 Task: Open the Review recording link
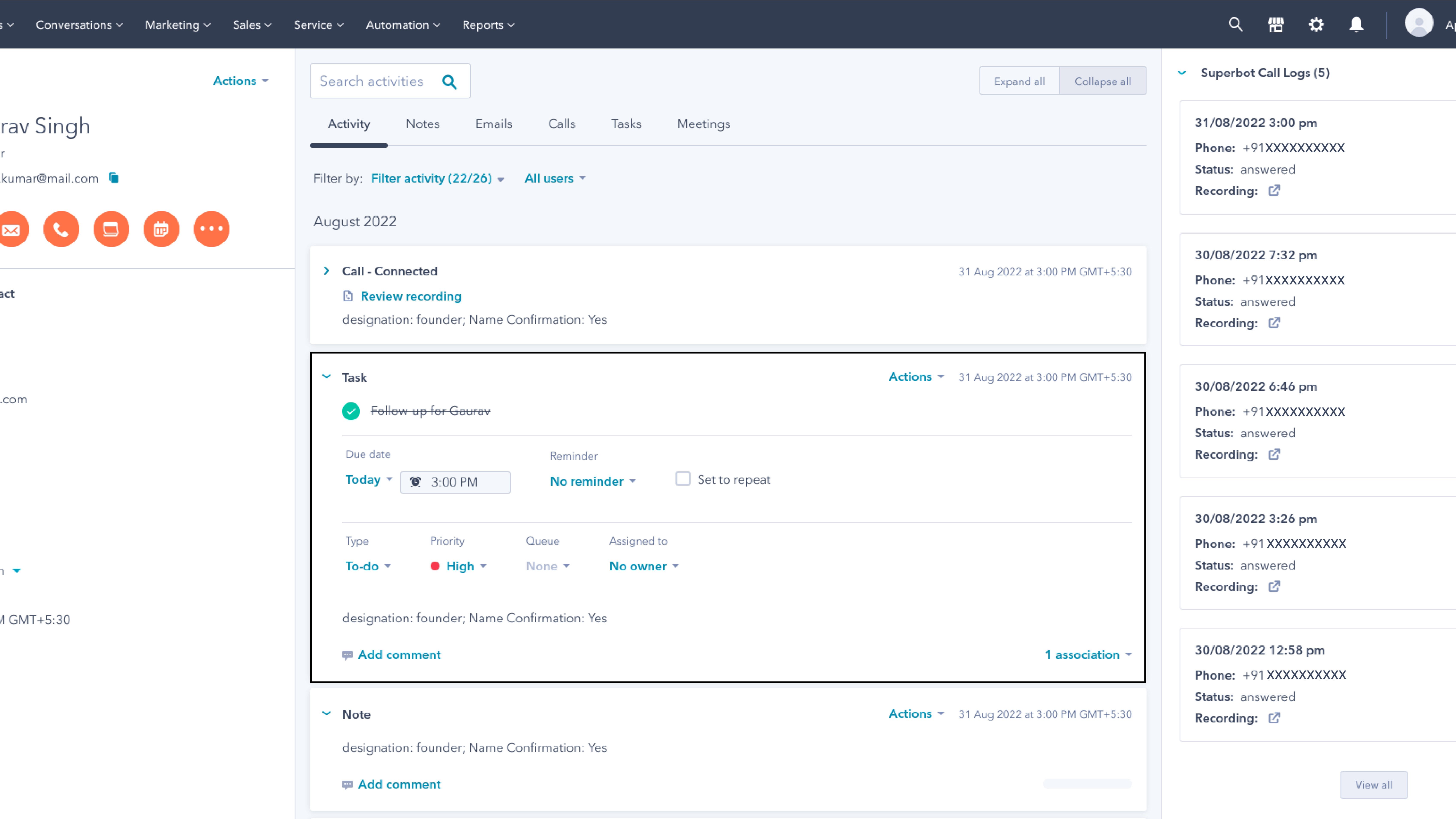410,296
